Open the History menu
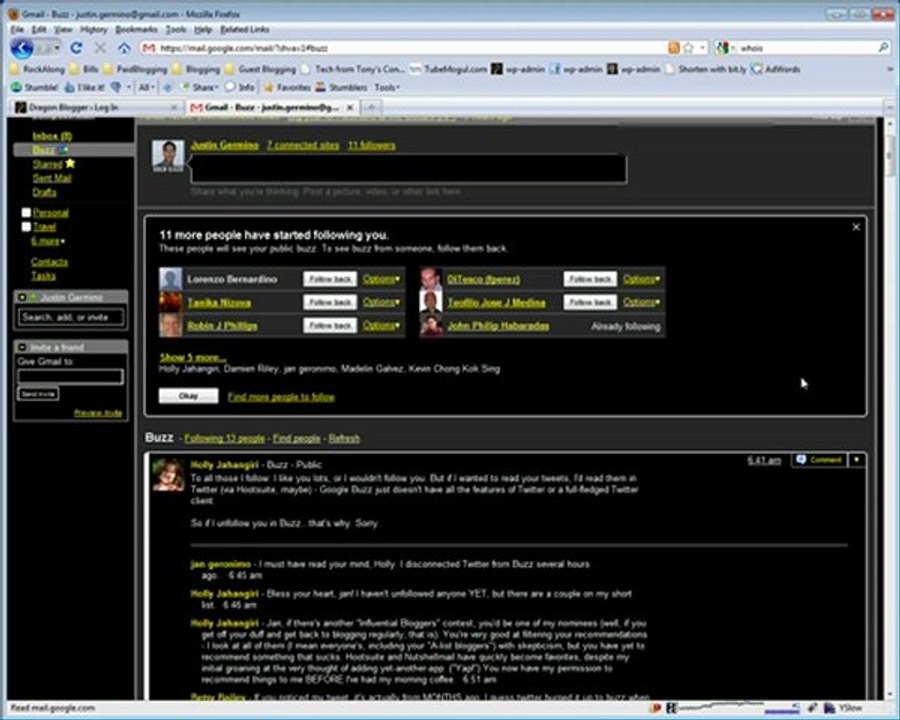The width and height of the screenshot is (900, 720). pyautogui.click(x=94, y=29)
